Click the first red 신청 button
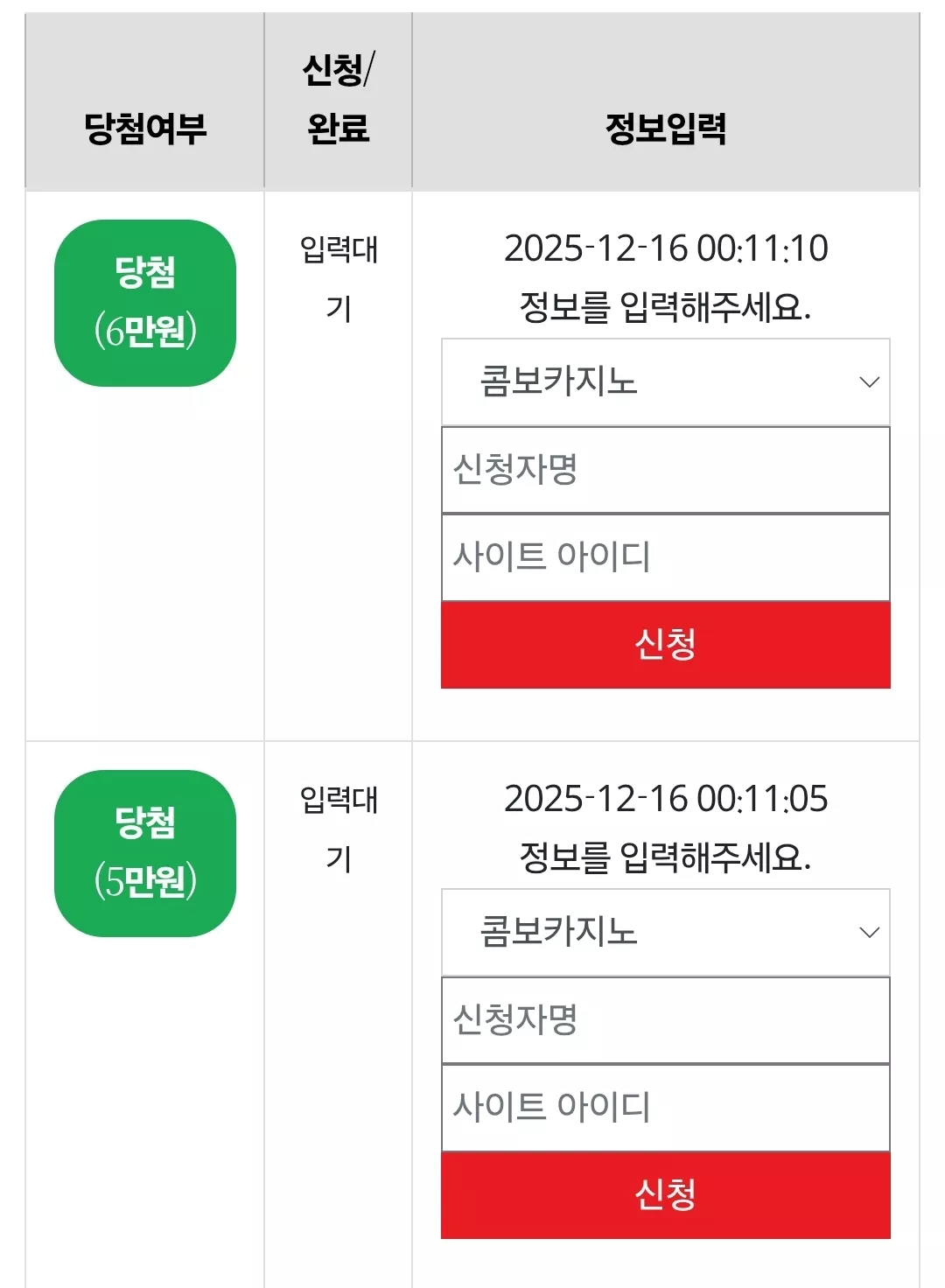 click(665, 645)
